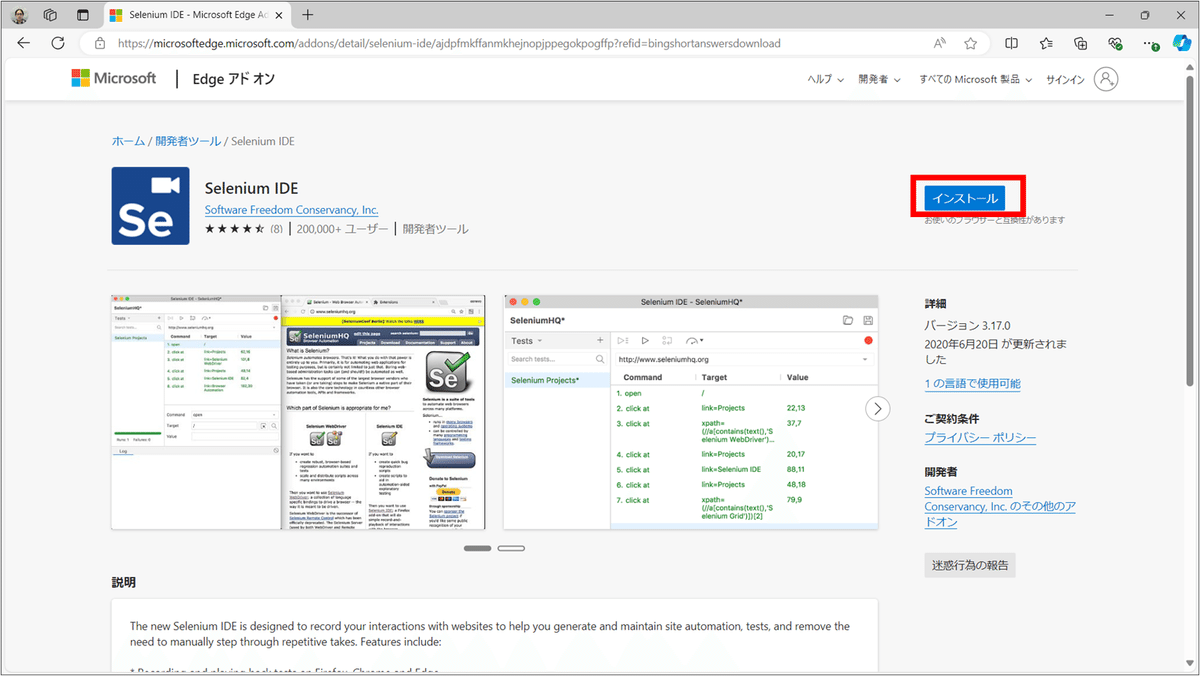
Task: Open the プライバシー ポリシー link
Action: [980, 438]
